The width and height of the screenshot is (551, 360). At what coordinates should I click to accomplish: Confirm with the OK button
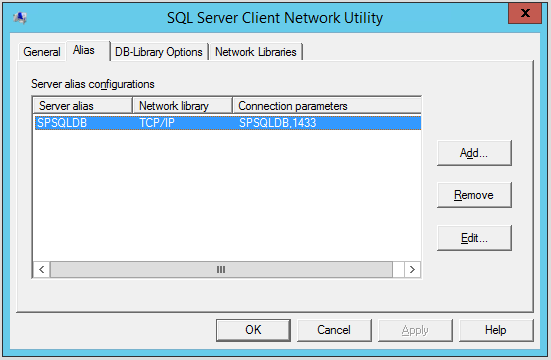(x=253, y=330)
